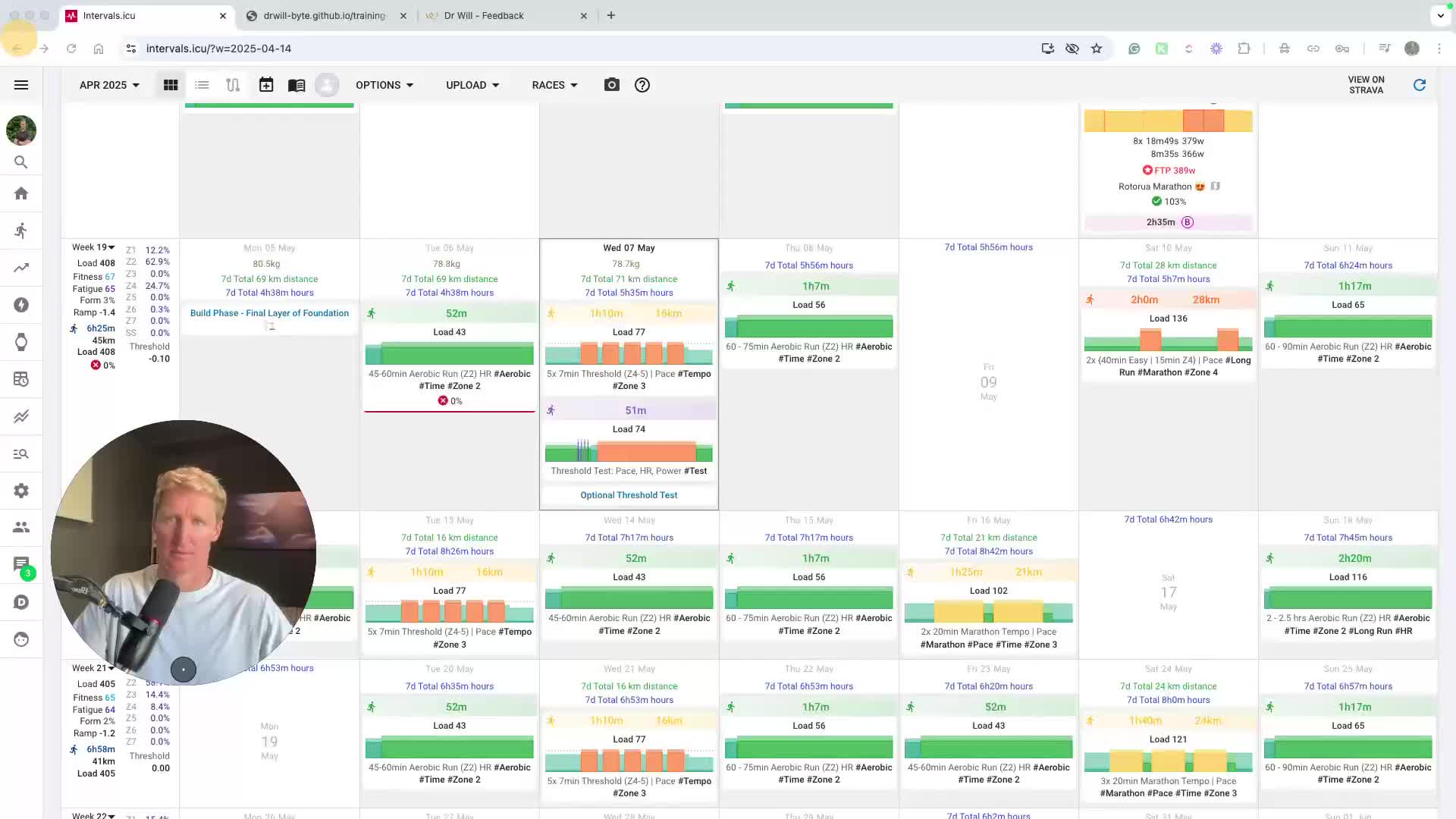Switch to calendar grid view
1456x819 pixels.
[x=171, y=85]
